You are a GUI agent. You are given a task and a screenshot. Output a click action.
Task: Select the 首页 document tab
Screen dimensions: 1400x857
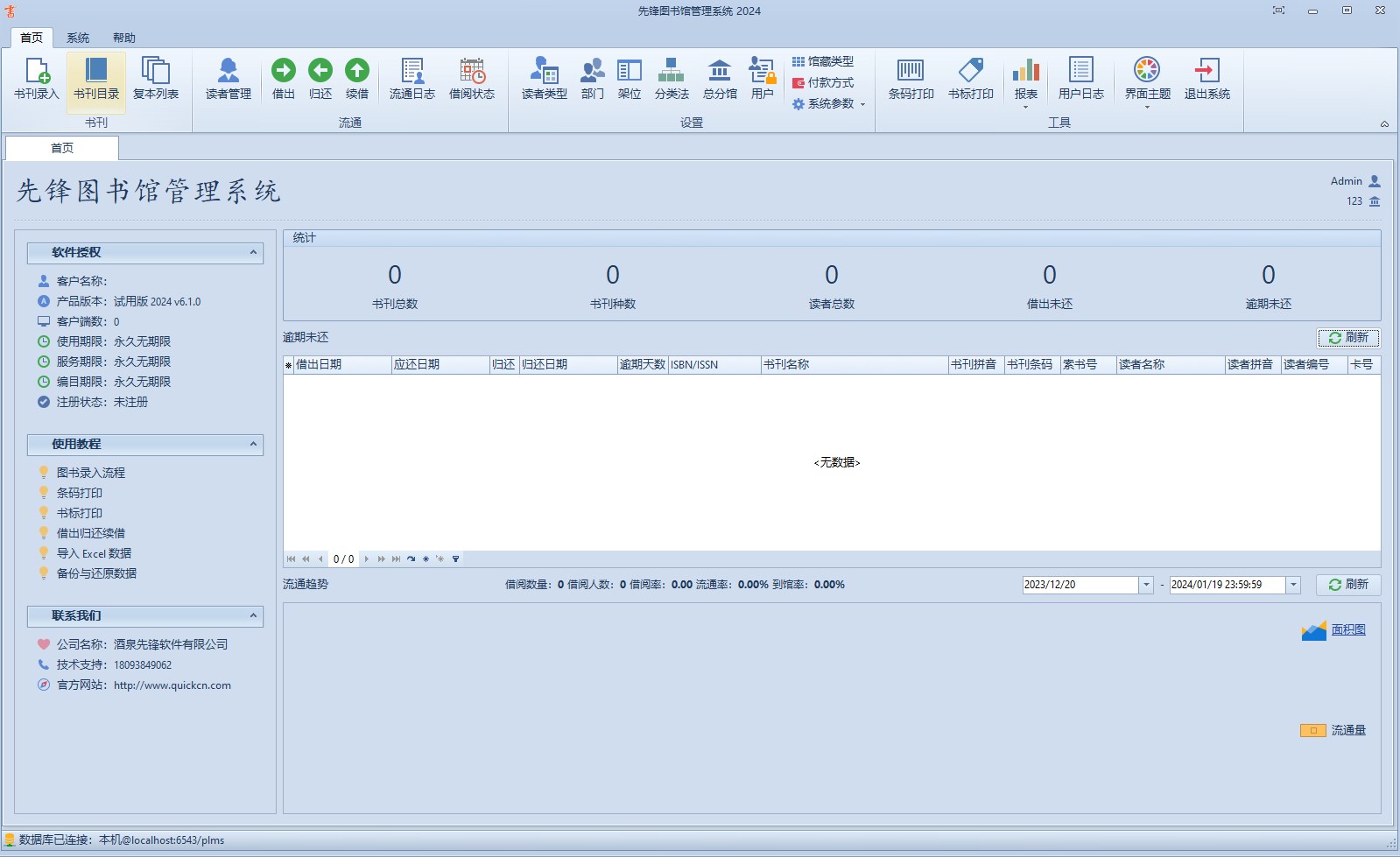point(62,148)
